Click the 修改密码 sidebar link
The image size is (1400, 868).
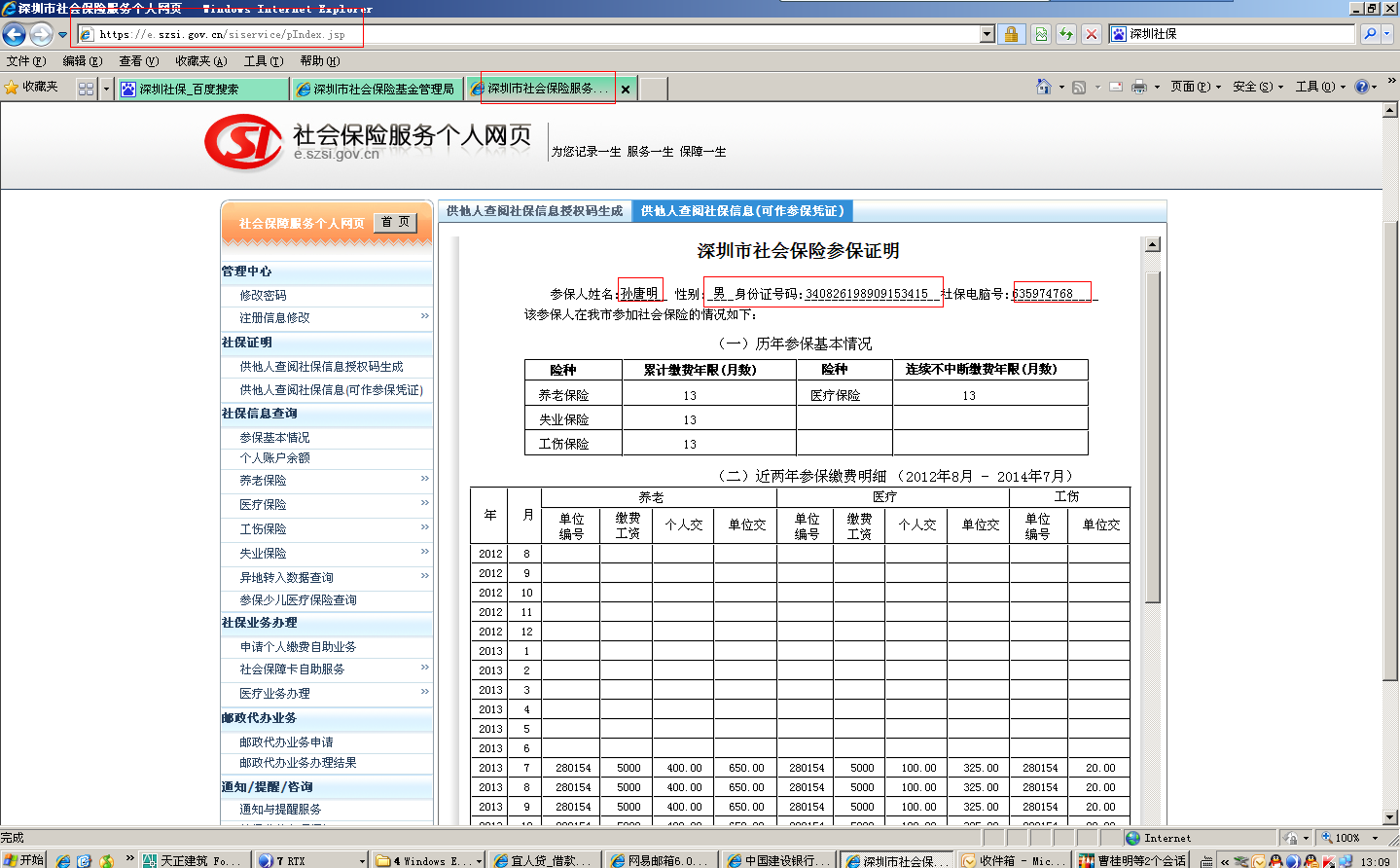[x=263, y=295]
